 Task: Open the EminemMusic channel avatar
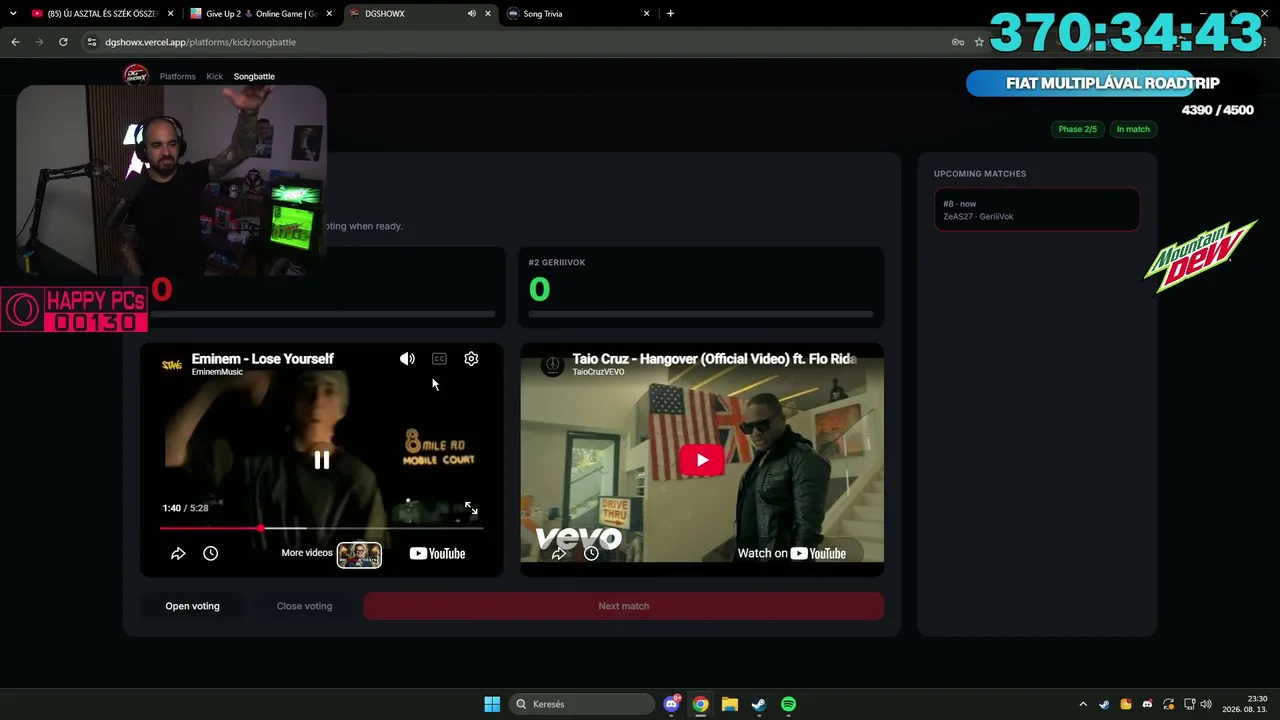click(172, 364)
